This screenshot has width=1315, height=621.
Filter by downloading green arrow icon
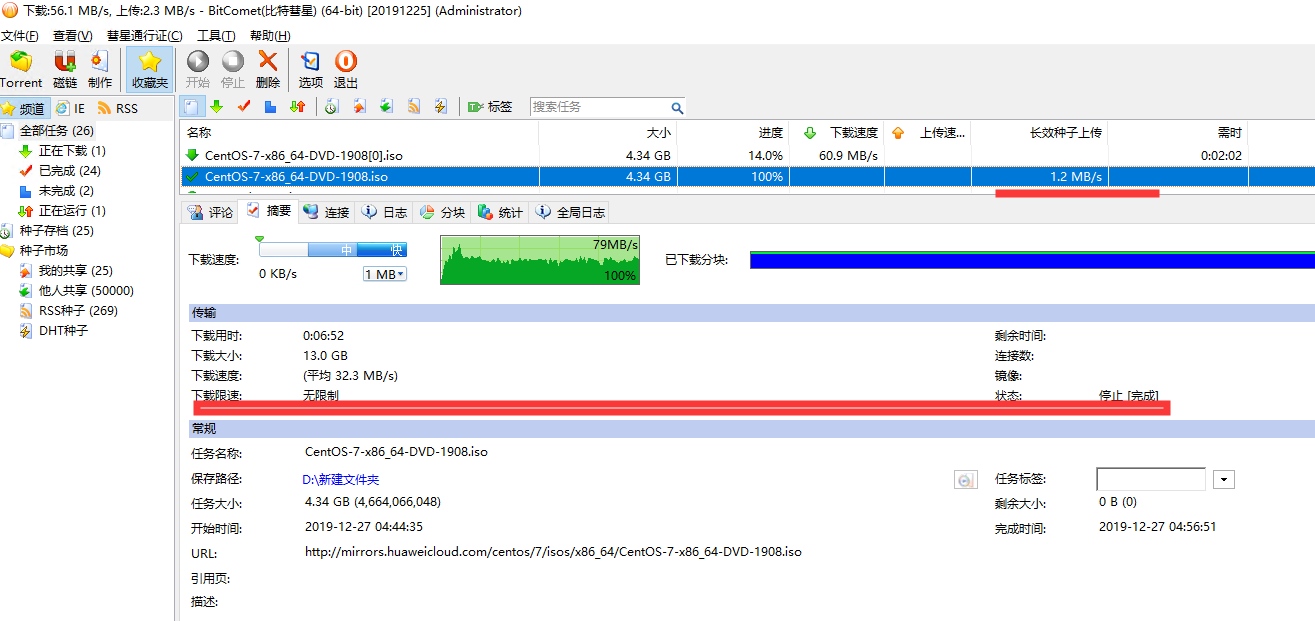217,106
